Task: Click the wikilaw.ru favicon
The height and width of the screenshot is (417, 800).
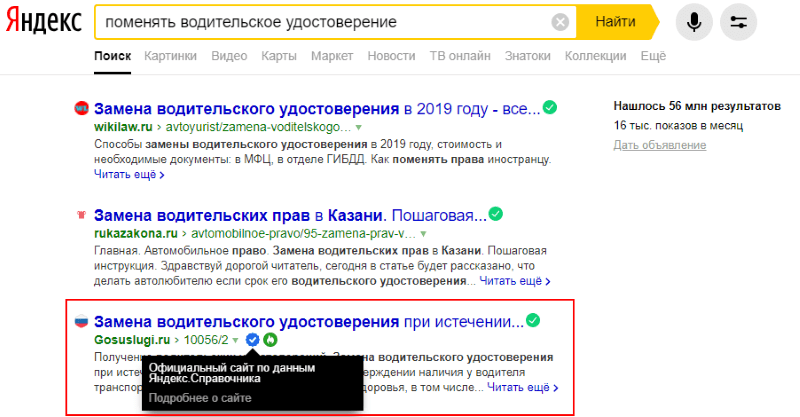Action: (x=82, y=108)
